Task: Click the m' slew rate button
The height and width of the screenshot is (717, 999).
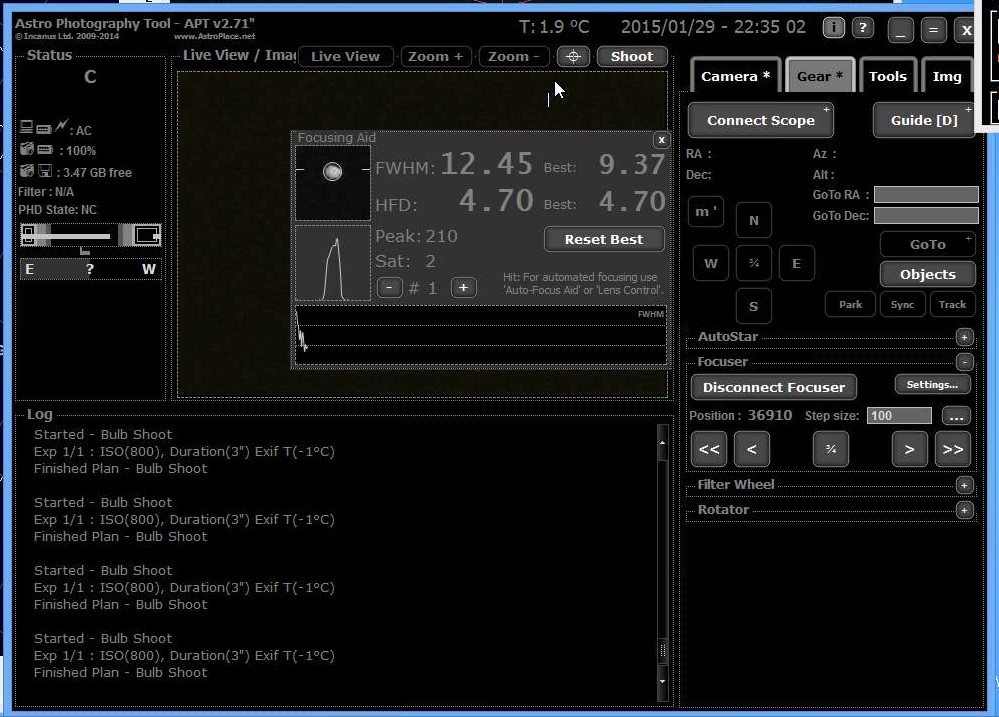Action: click(706, 212)
